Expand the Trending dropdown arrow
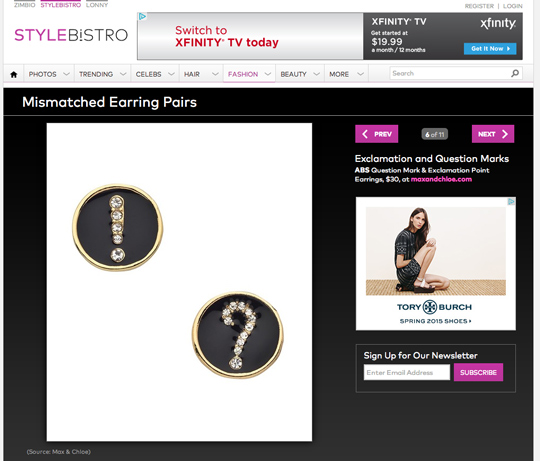The width and height of the screenshot is (540, 461). (123, 74)
